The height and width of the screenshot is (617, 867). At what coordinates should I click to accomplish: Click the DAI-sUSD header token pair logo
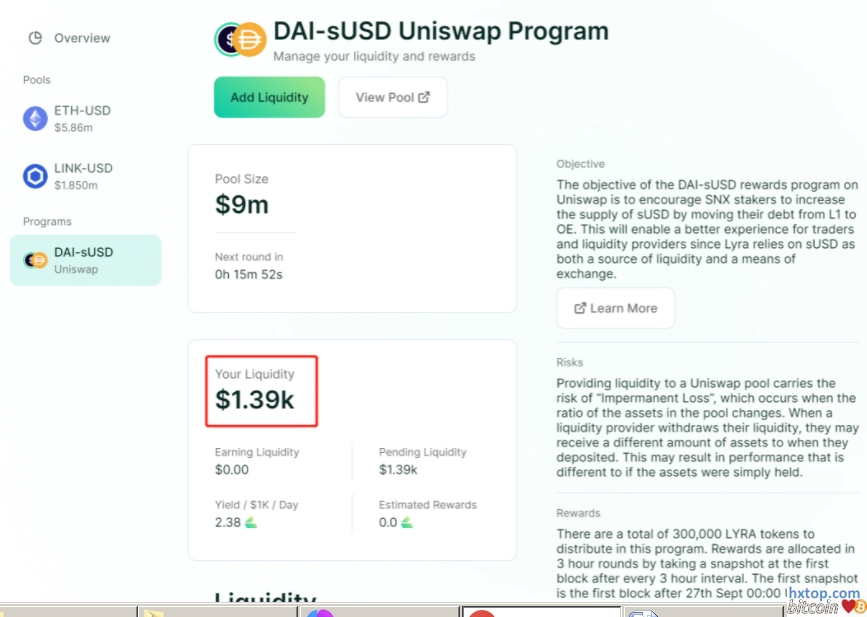tap(240, 40)
